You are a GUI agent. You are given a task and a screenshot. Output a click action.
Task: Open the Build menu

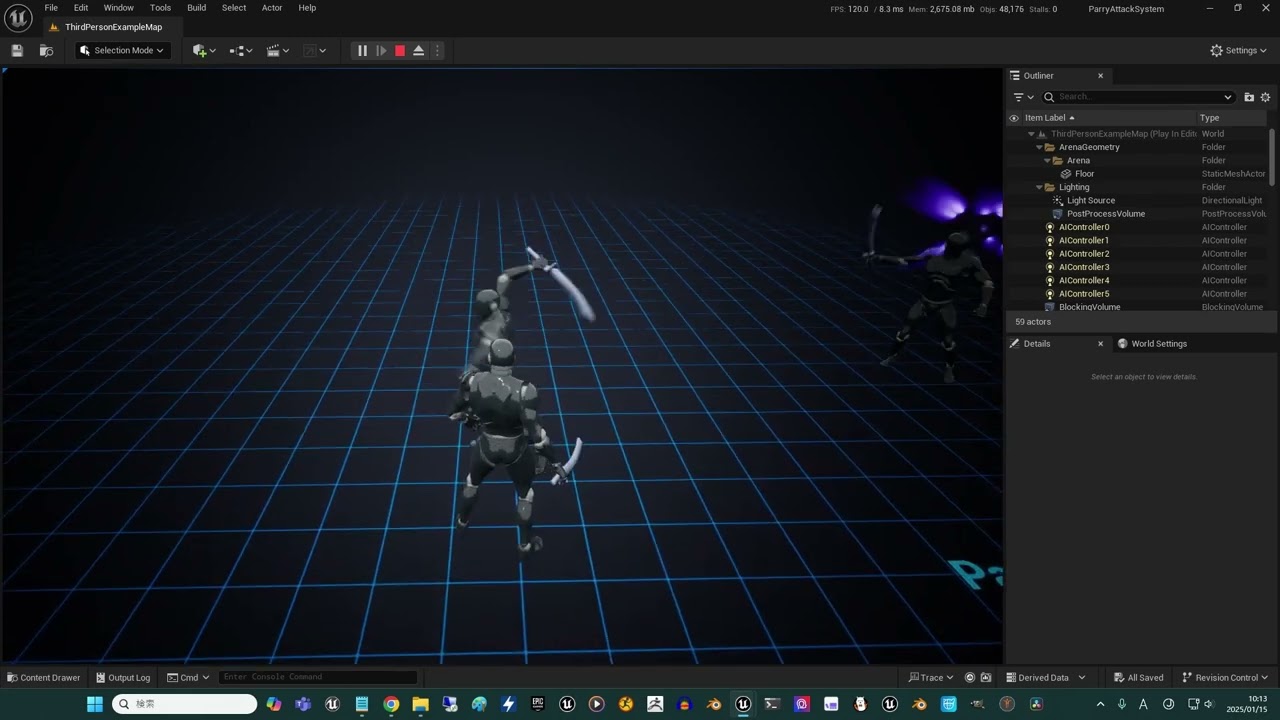[197, 8]
